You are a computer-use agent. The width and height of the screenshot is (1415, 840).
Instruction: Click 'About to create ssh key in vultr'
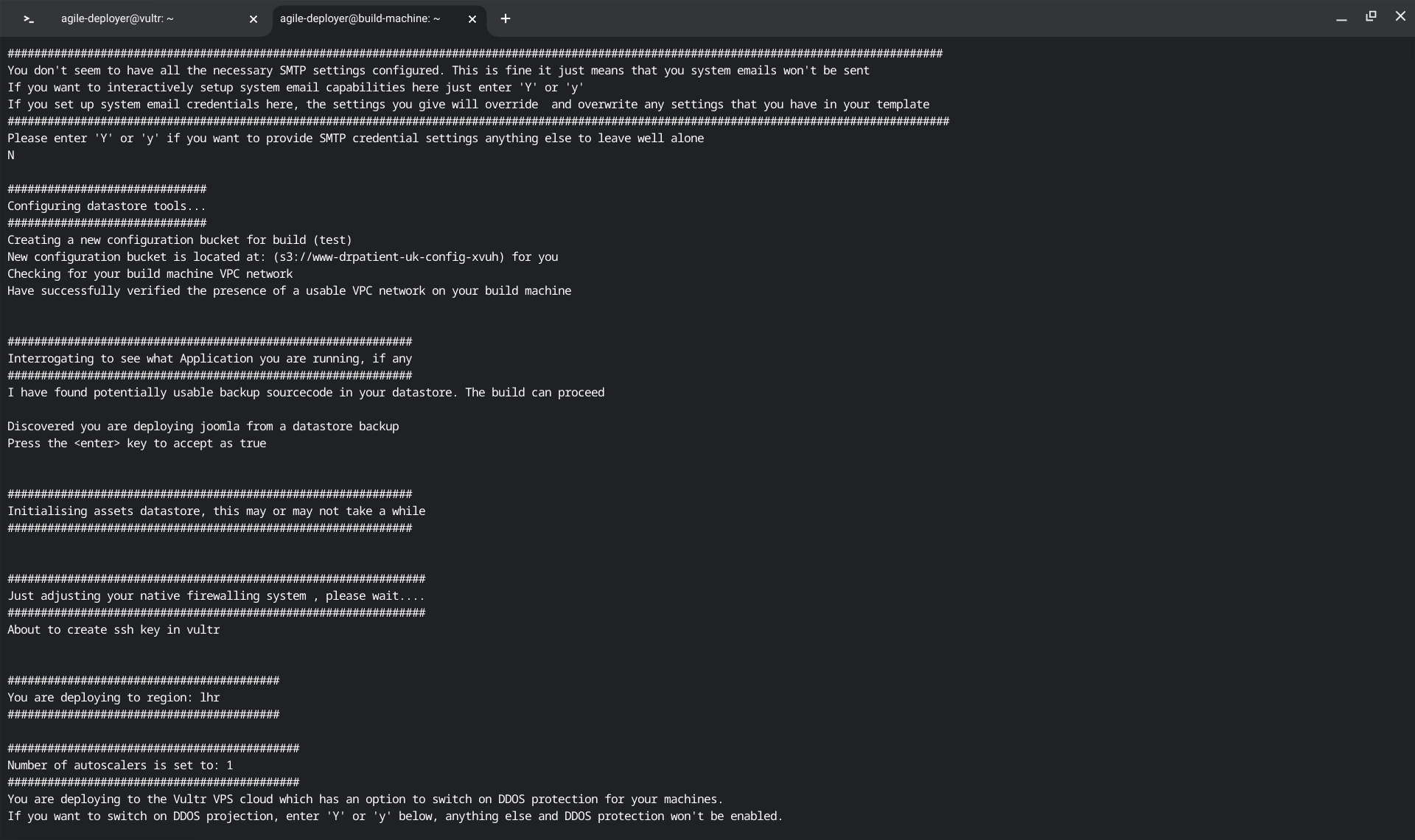113,630
